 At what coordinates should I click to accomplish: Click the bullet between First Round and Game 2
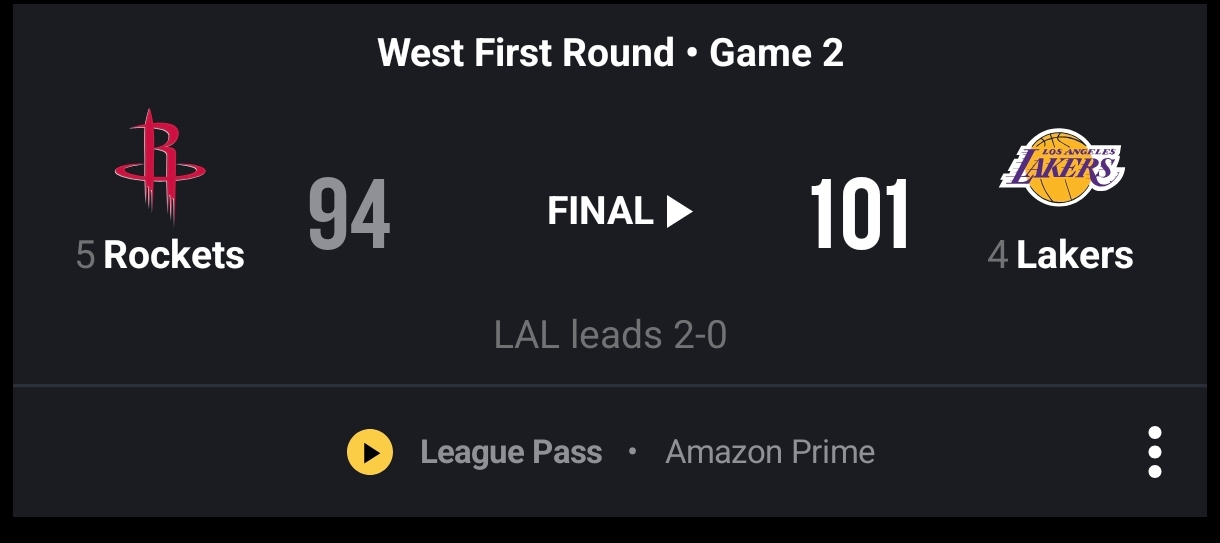coord(692,53)
